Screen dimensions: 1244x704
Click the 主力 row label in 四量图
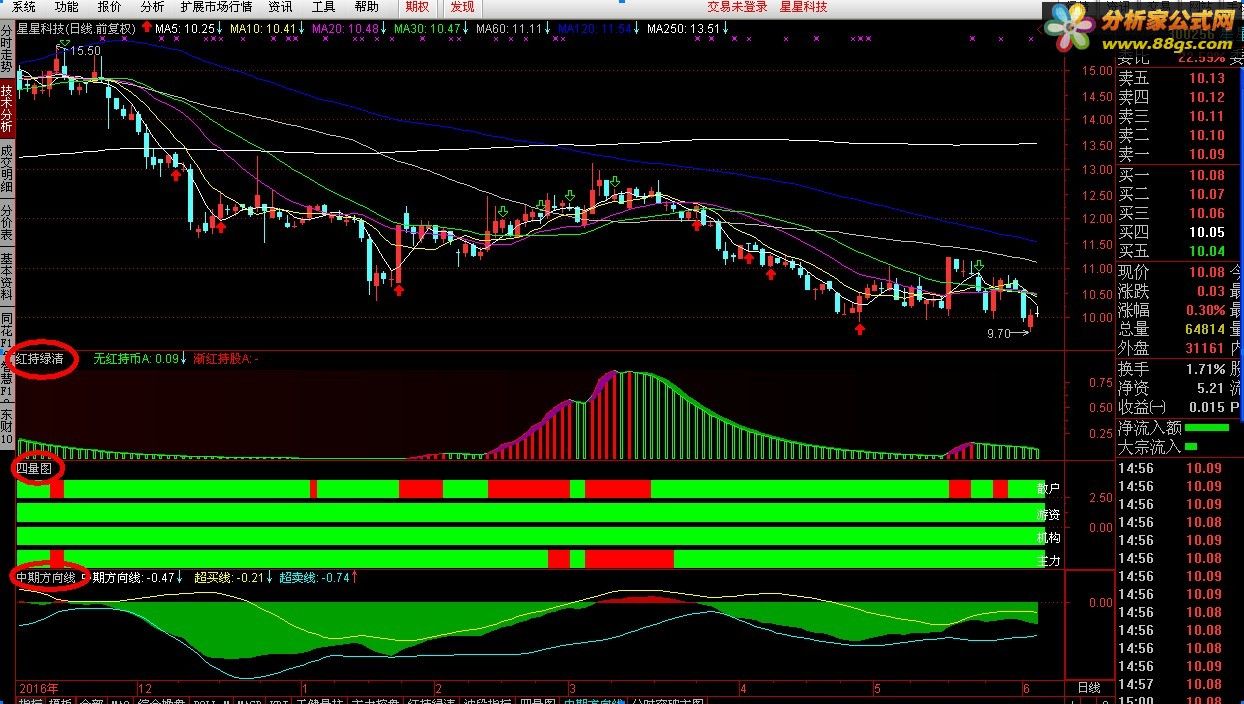coord(1048,561)
